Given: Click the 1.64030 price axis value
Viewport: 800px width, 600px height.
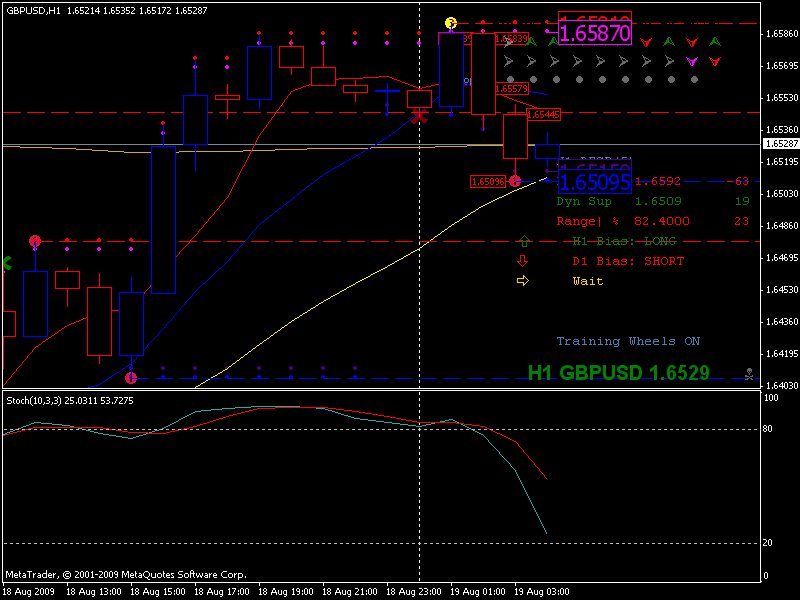Looking at the screenshot, I should [782, 386].
